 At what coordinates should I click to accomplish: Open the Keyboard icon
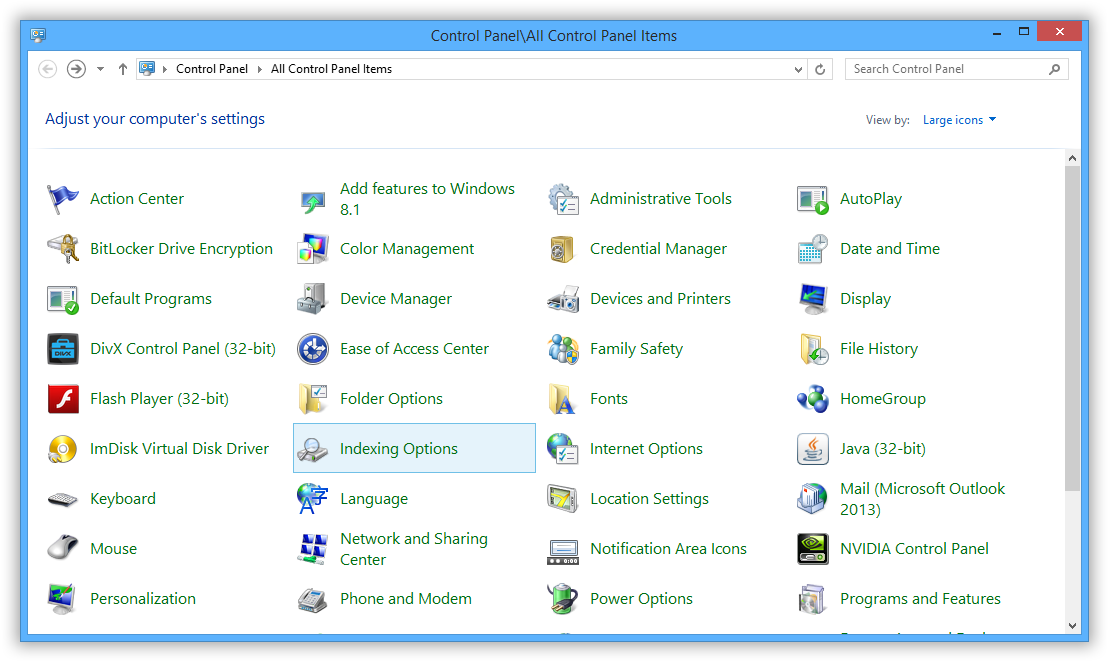pyautogui.click(x=62, y=500)
